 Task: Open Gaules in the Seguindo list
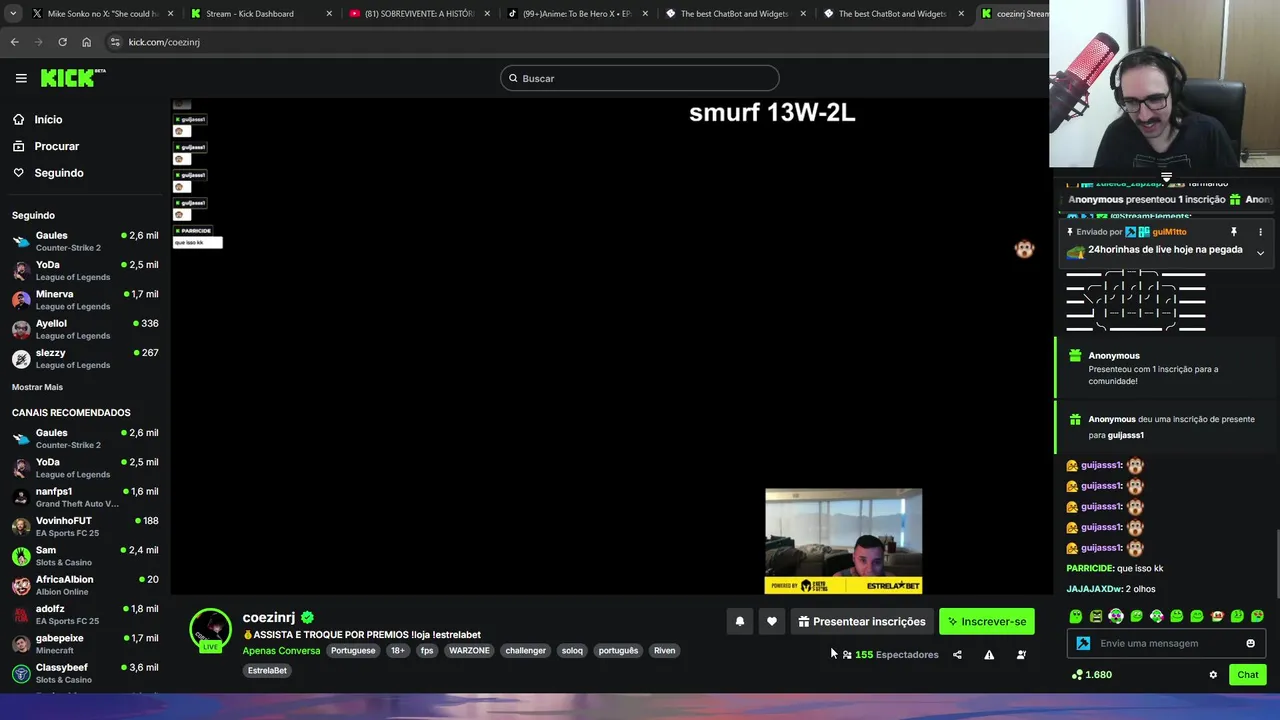(84, 241)
